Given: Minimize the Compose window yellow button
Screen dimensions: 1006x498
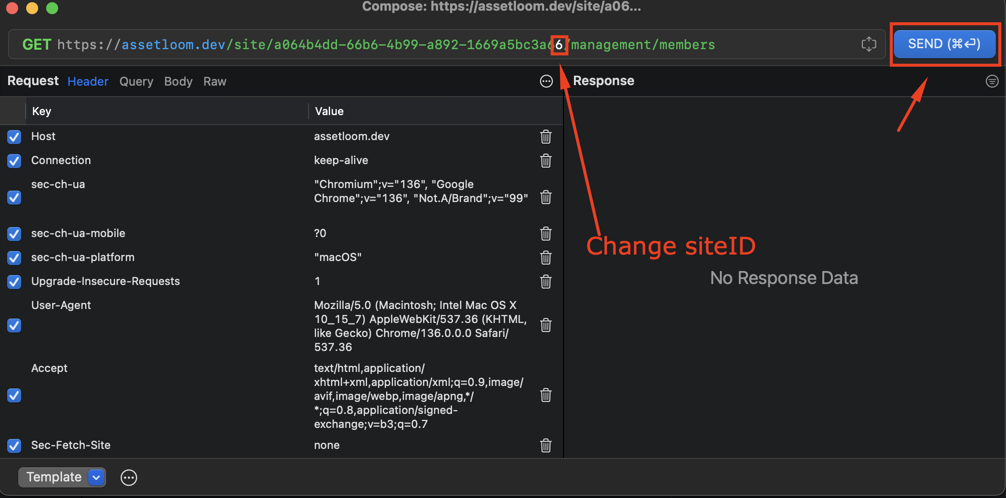Looking at the screenshot, I should 31,9.
